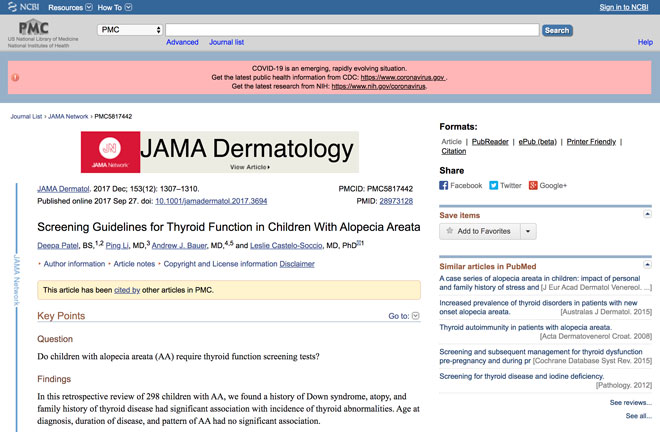Follow the coronavirus.gov CDC link
The width and height of the screenshot is (660, 432).
click(x=402, y=77)
